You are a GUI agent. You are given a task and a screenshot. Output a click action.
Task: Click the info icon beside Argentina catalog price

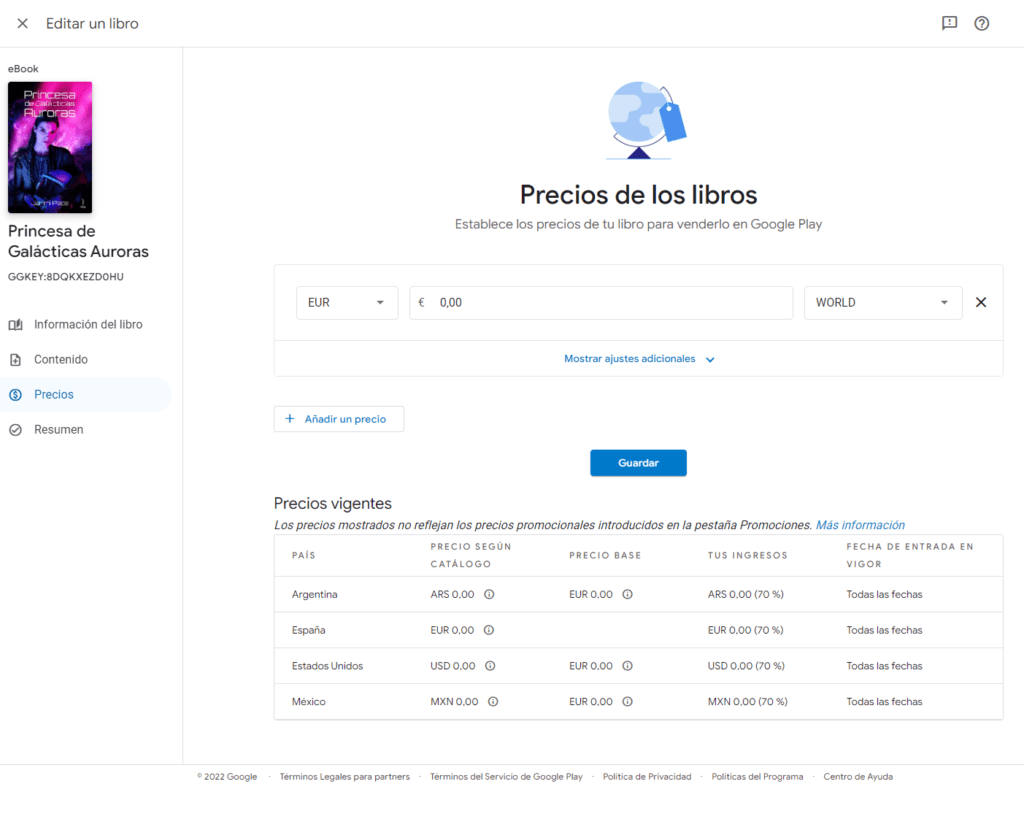click(490, 594)
